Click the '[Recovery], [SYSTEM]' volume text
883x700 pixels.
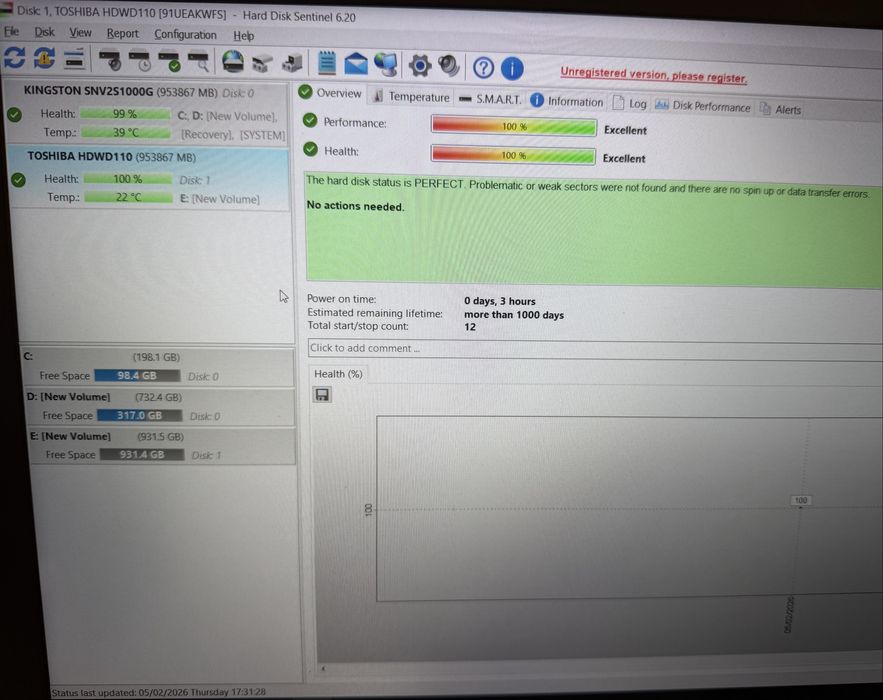click(x=233, y=135)
